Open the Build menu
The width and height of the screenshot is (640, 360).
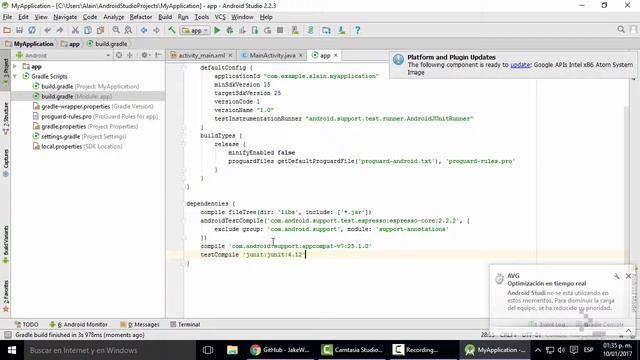click(x=165, y=17)
